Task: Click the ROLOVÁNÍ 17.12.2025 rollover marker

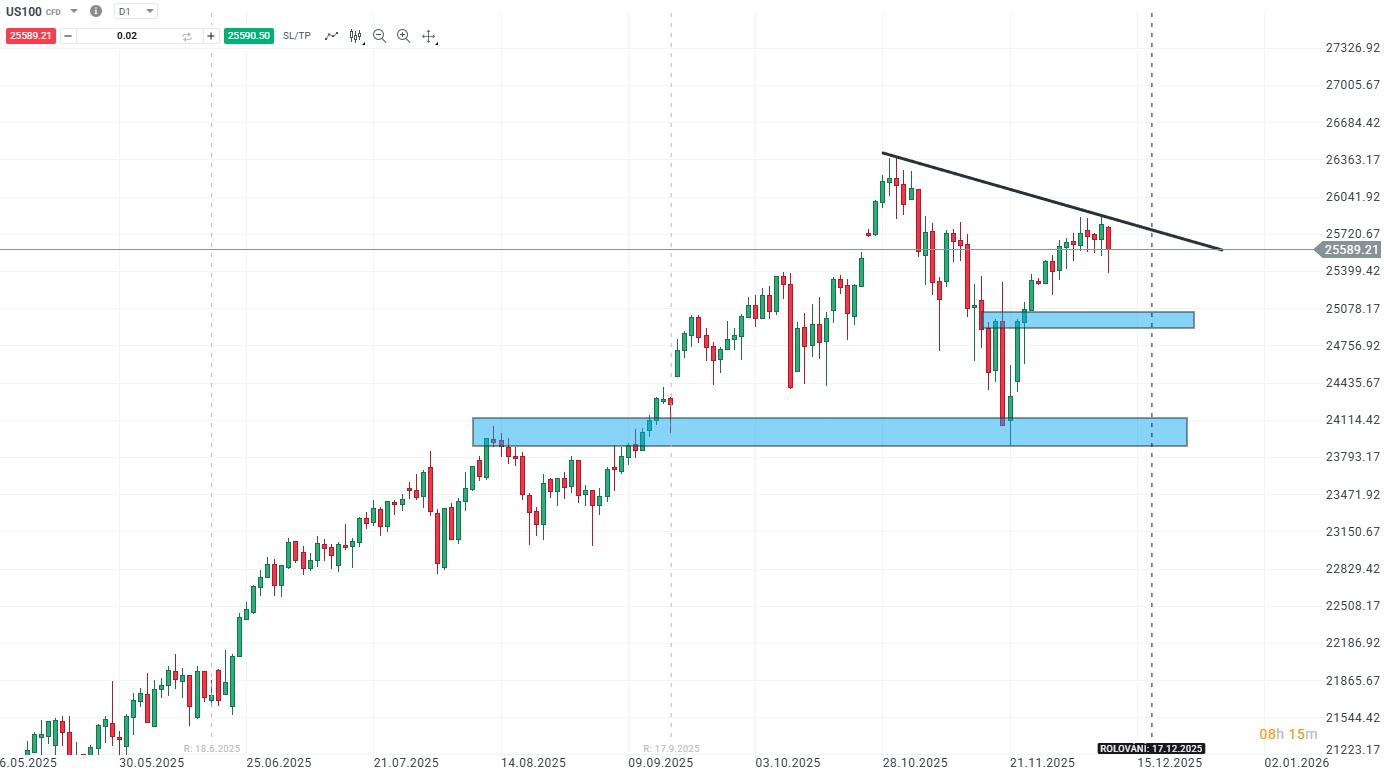Action: [1151, 748]
